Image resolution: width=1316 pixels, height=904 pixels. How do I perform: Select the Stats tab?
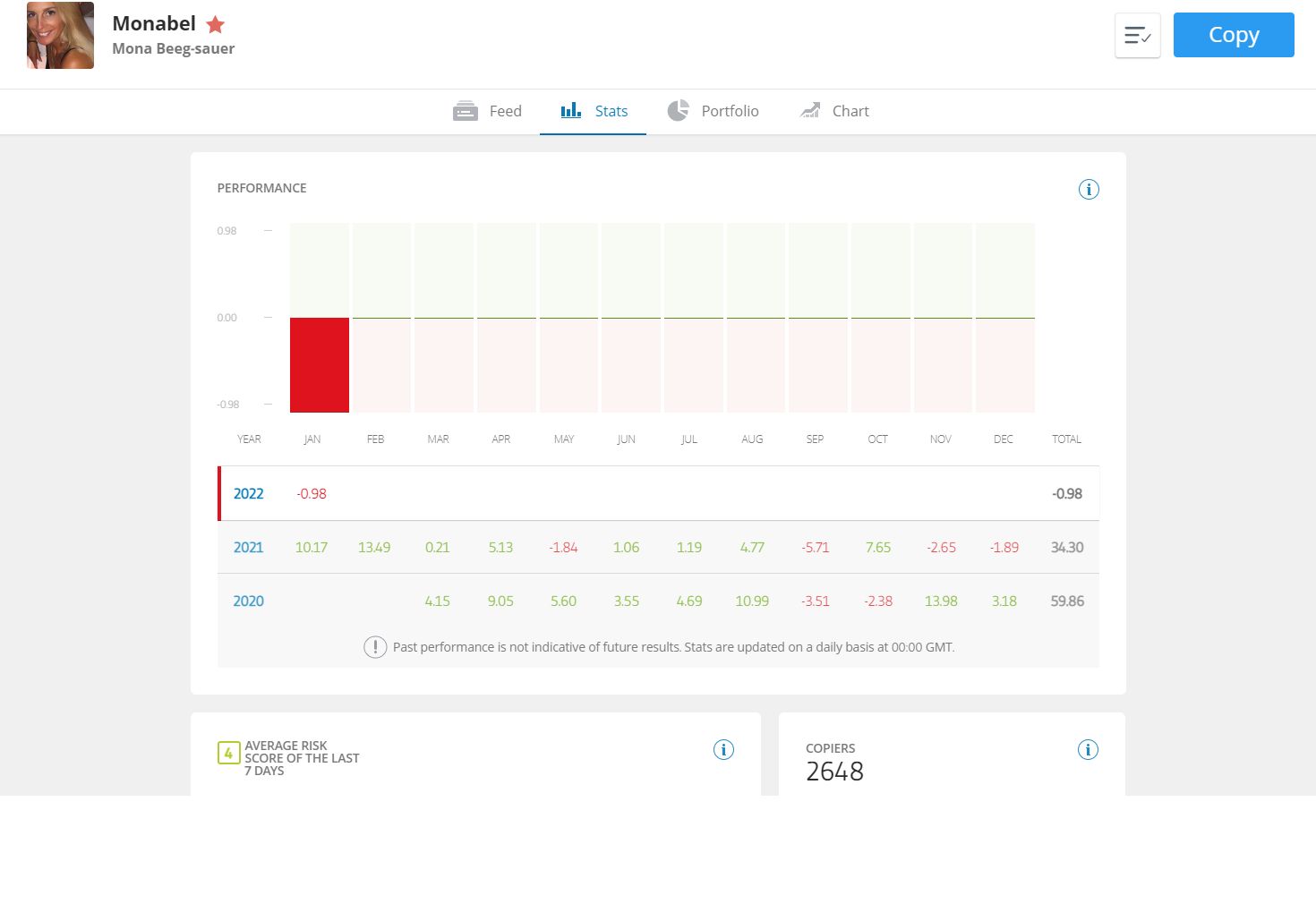[593, 111]
